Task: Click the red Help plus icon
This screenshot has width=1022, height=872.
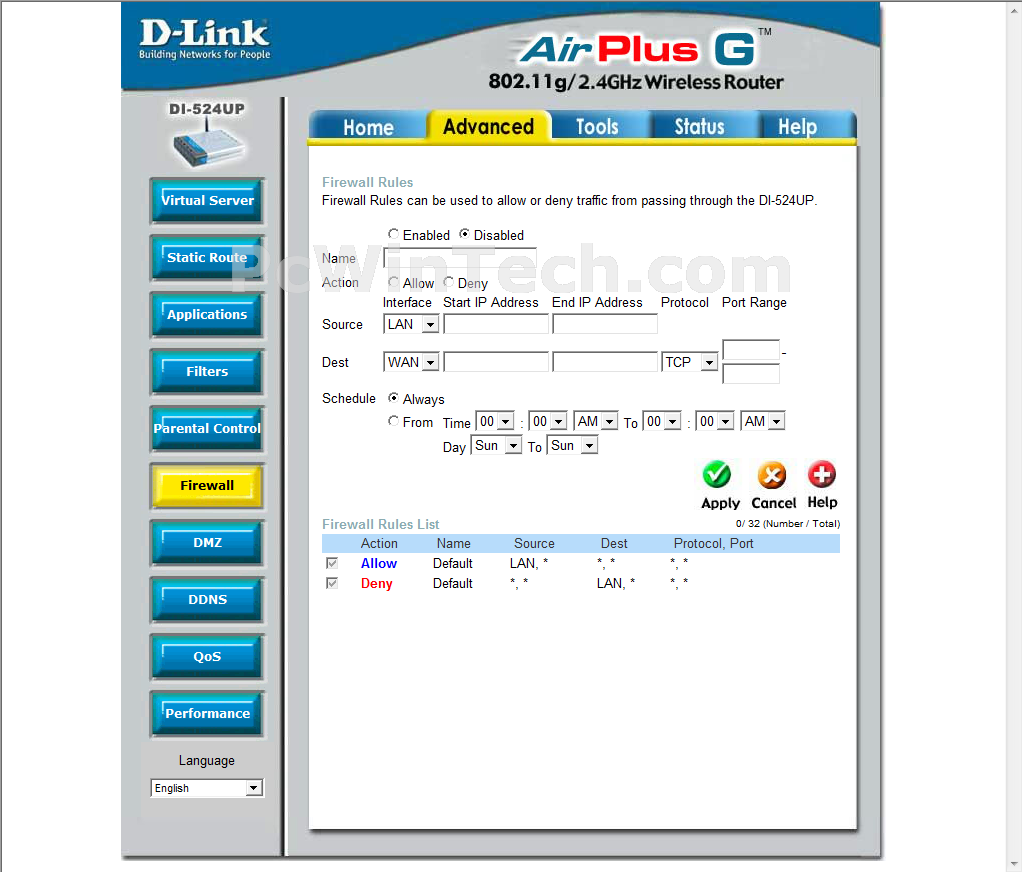Action: pyautogui.click(x=821, y=474)
